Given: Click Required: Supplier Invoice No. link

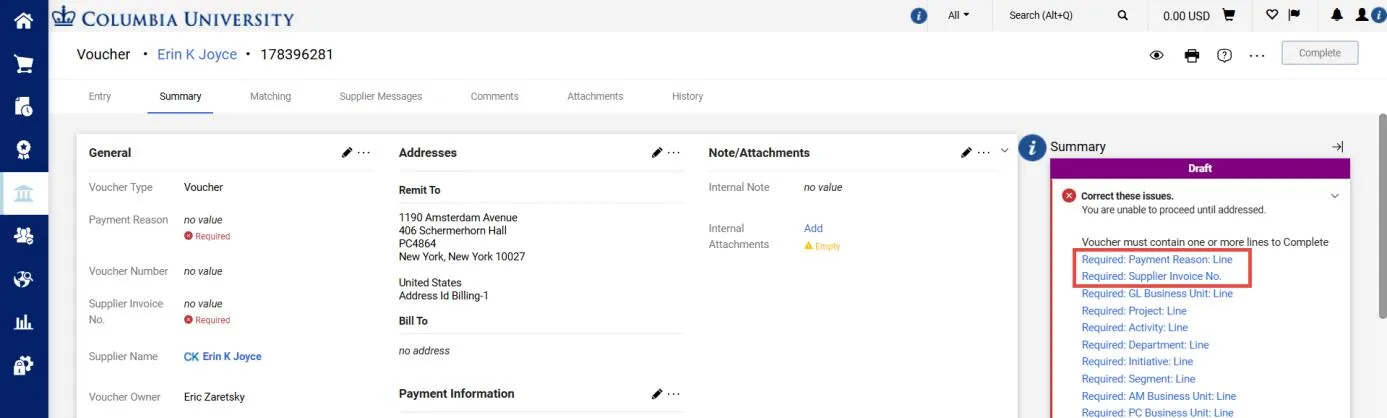Looking at the screenshot, I should 1151,276.
